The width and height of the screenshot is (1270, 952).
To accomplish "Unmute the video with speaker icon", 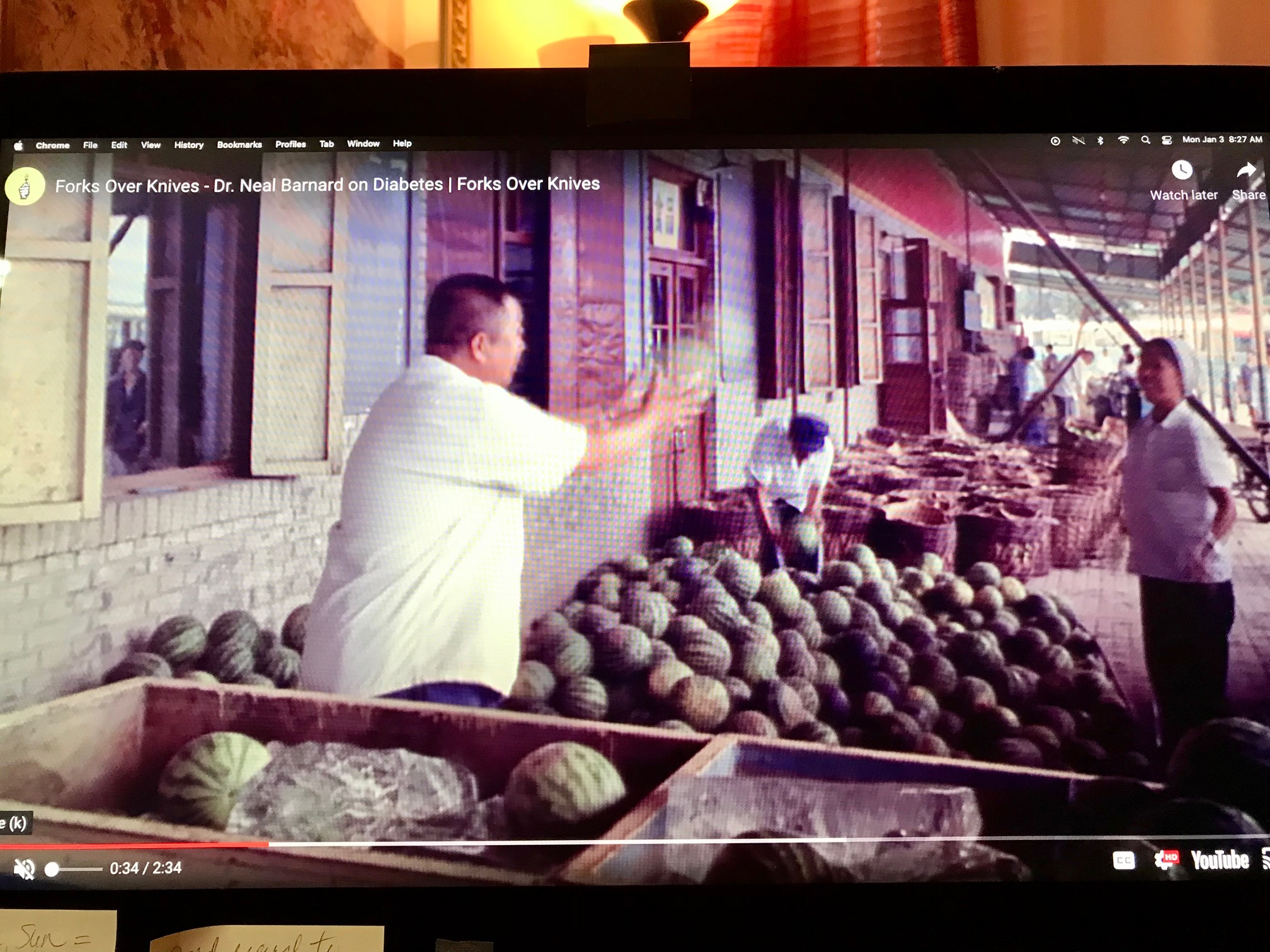I will point(24,870).
